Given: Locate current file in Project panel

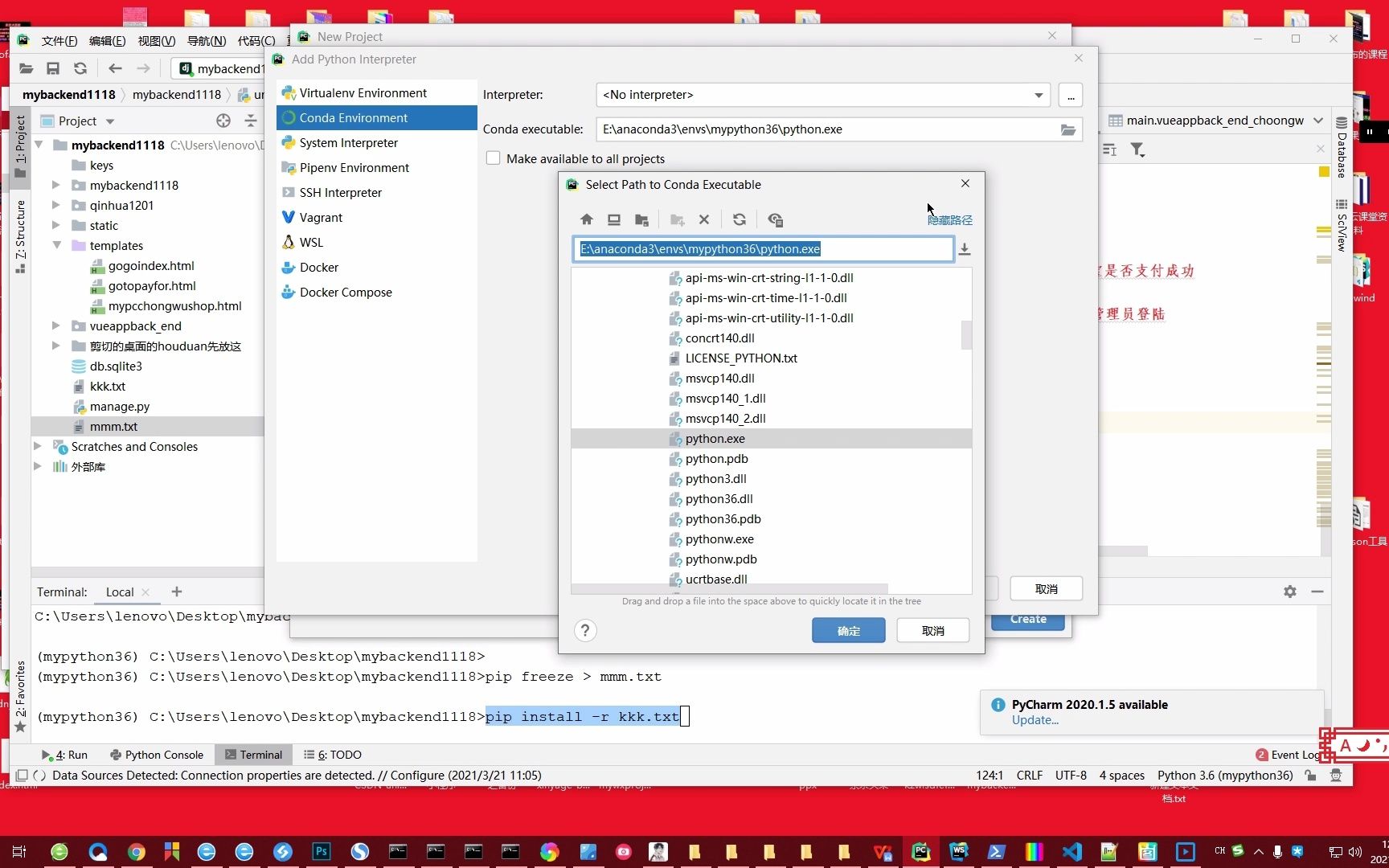Looking at the screenshot, I should [x=223, y=121].
